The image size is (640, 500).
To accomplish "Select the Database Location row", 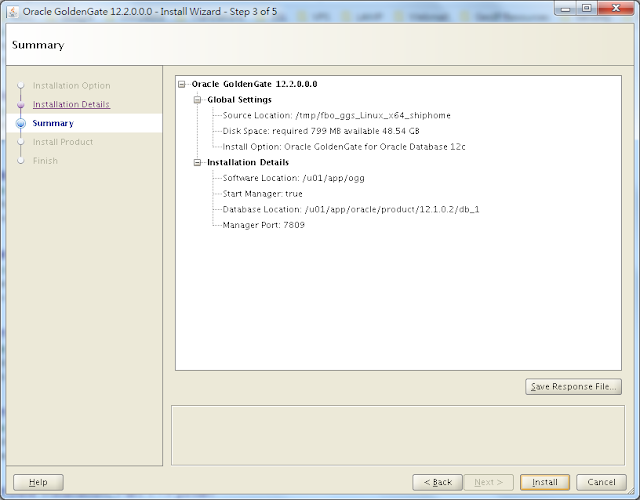I will pos(351,210).
